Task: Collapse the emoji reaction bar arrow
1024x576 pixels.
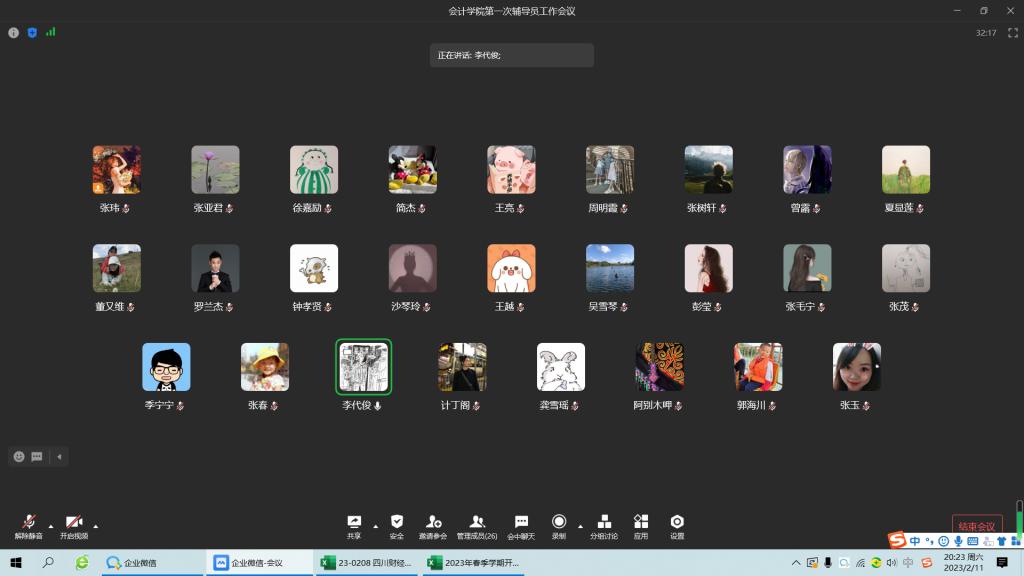Action: point(59,457)
